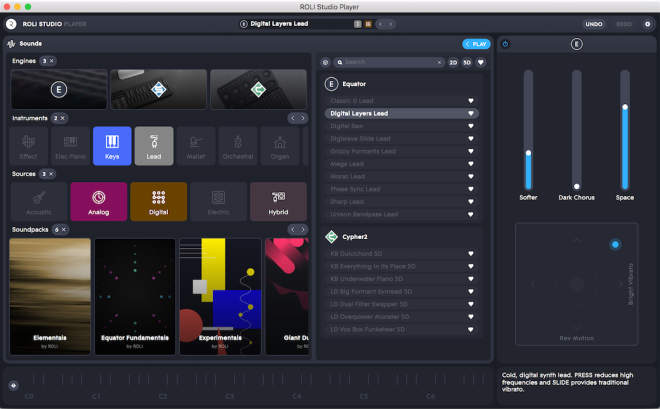This screenshot has height=409, width=660.
Task: Toggle the favorites heart filter
Action: [x=481, y=62]
